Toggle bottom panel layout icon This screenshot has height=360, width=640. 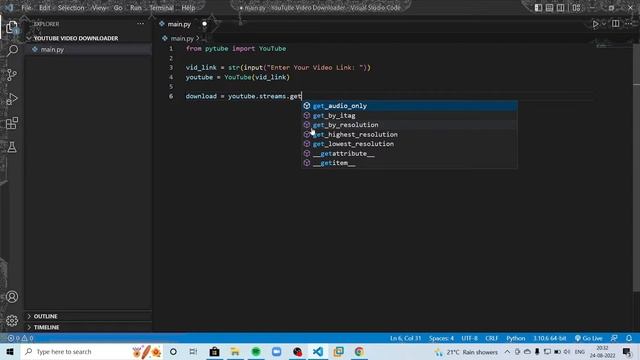(549, 8)
